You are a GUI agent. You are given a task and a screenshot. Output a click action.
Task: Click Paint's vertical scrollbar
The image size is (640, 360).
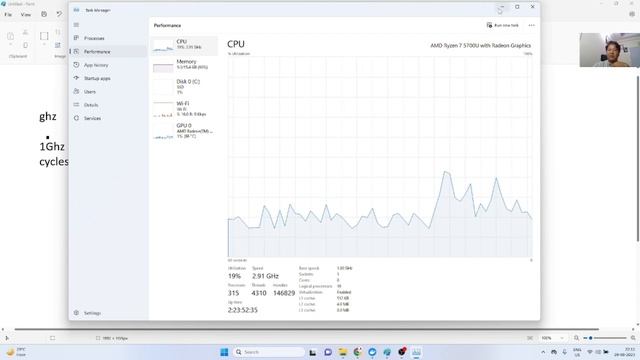[638, 159]
